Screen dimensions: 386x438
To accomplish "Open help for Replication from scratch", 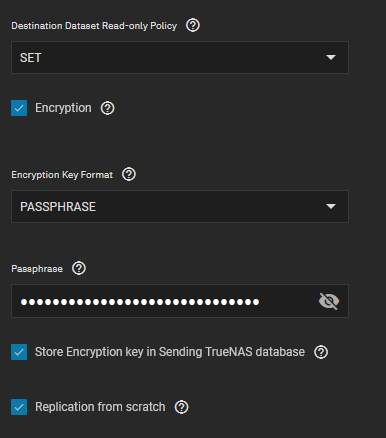I will coord(181,407).
